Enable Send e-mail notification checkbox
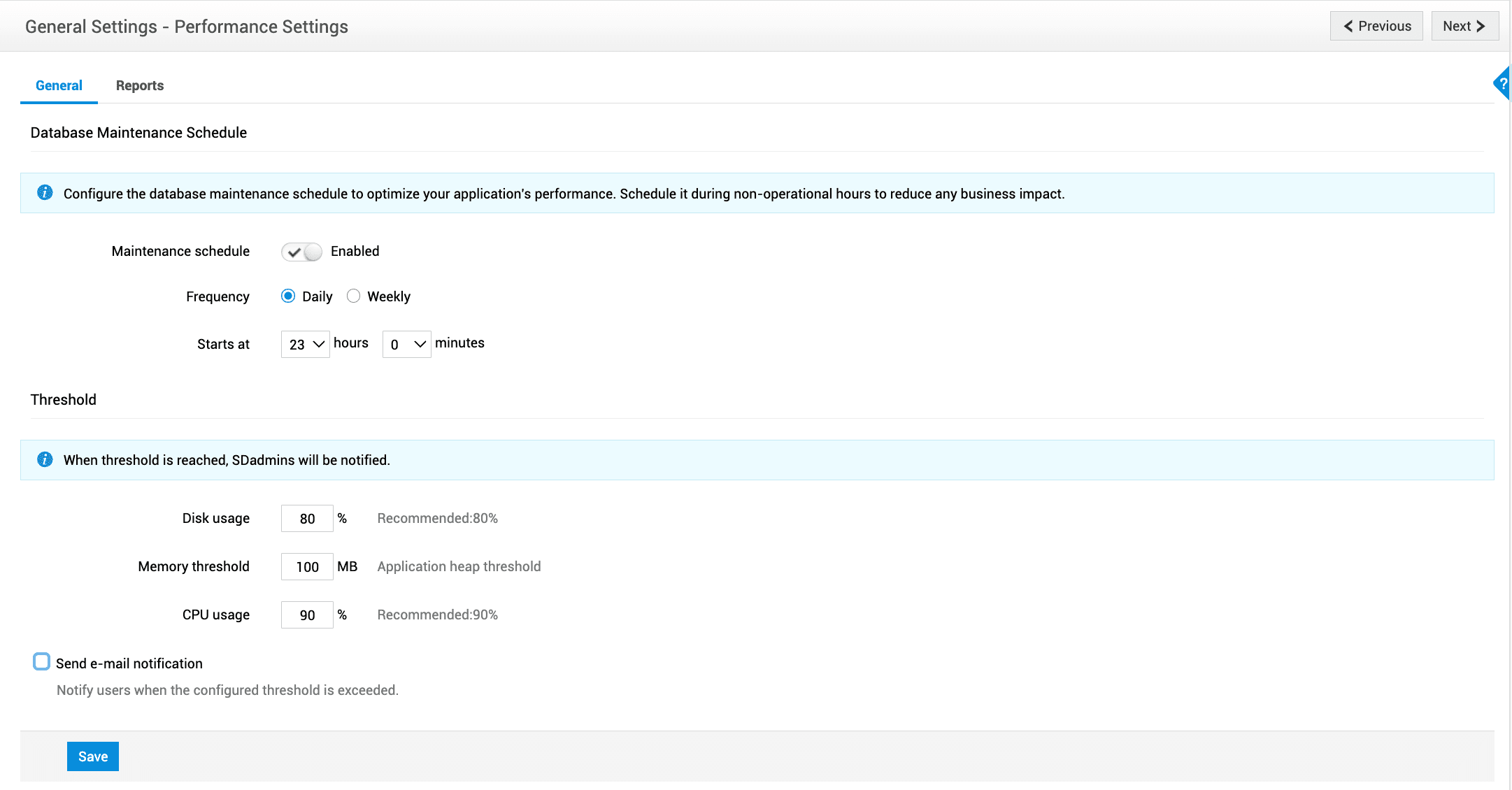The height and width of the screenshot is (790, 1512). tap(42, 661)
